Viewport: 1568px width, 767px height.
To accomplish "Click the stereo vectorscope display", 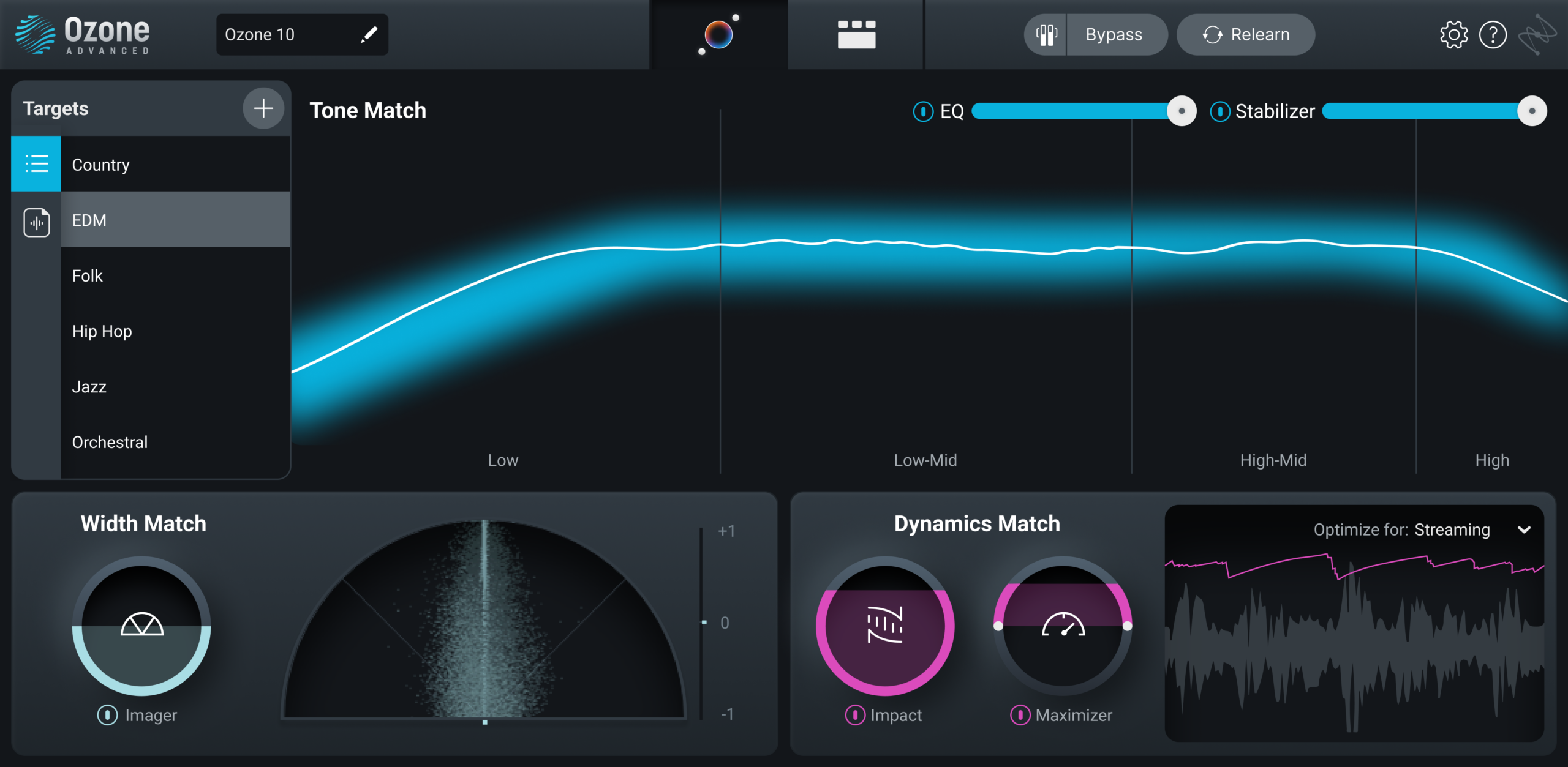I will [484, 619].
